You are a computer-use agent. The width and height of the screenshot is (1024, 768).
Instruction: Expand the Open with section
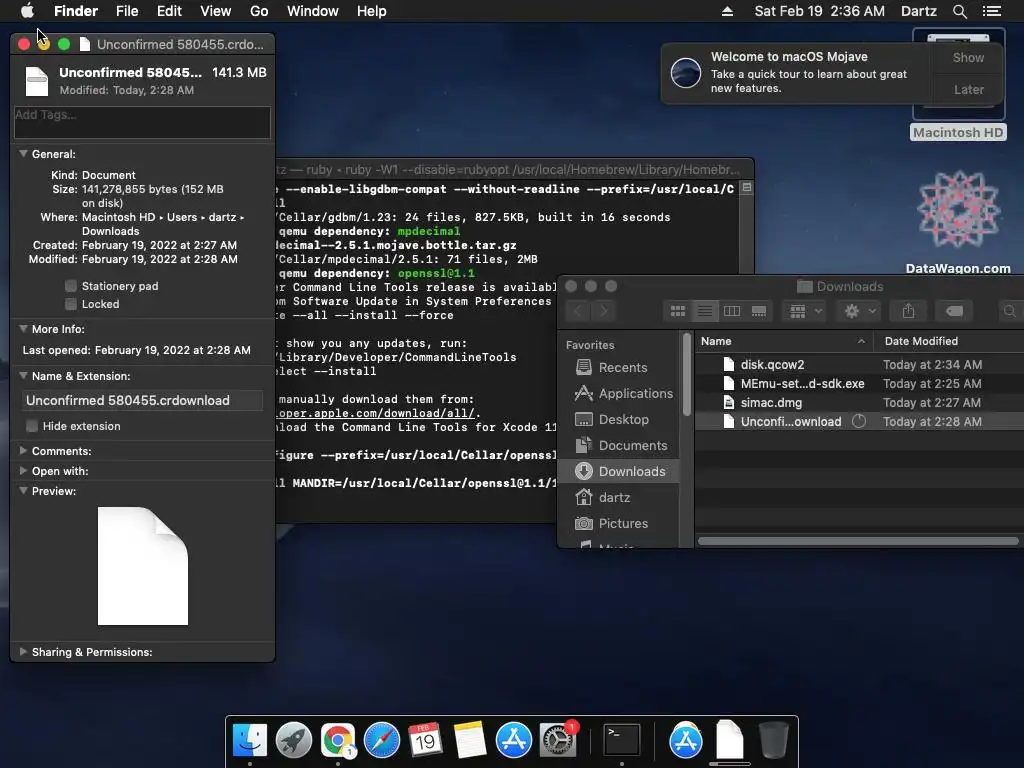click(24, 471)
